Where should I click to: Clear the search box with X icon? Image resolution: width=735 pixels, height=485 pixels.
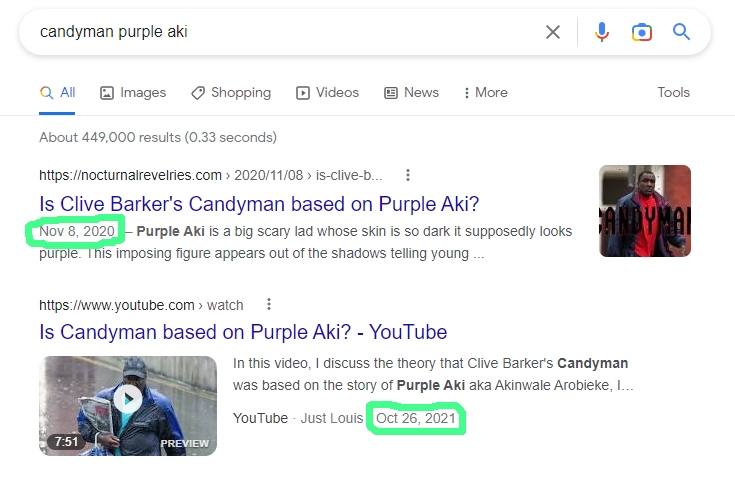(552, 32)
